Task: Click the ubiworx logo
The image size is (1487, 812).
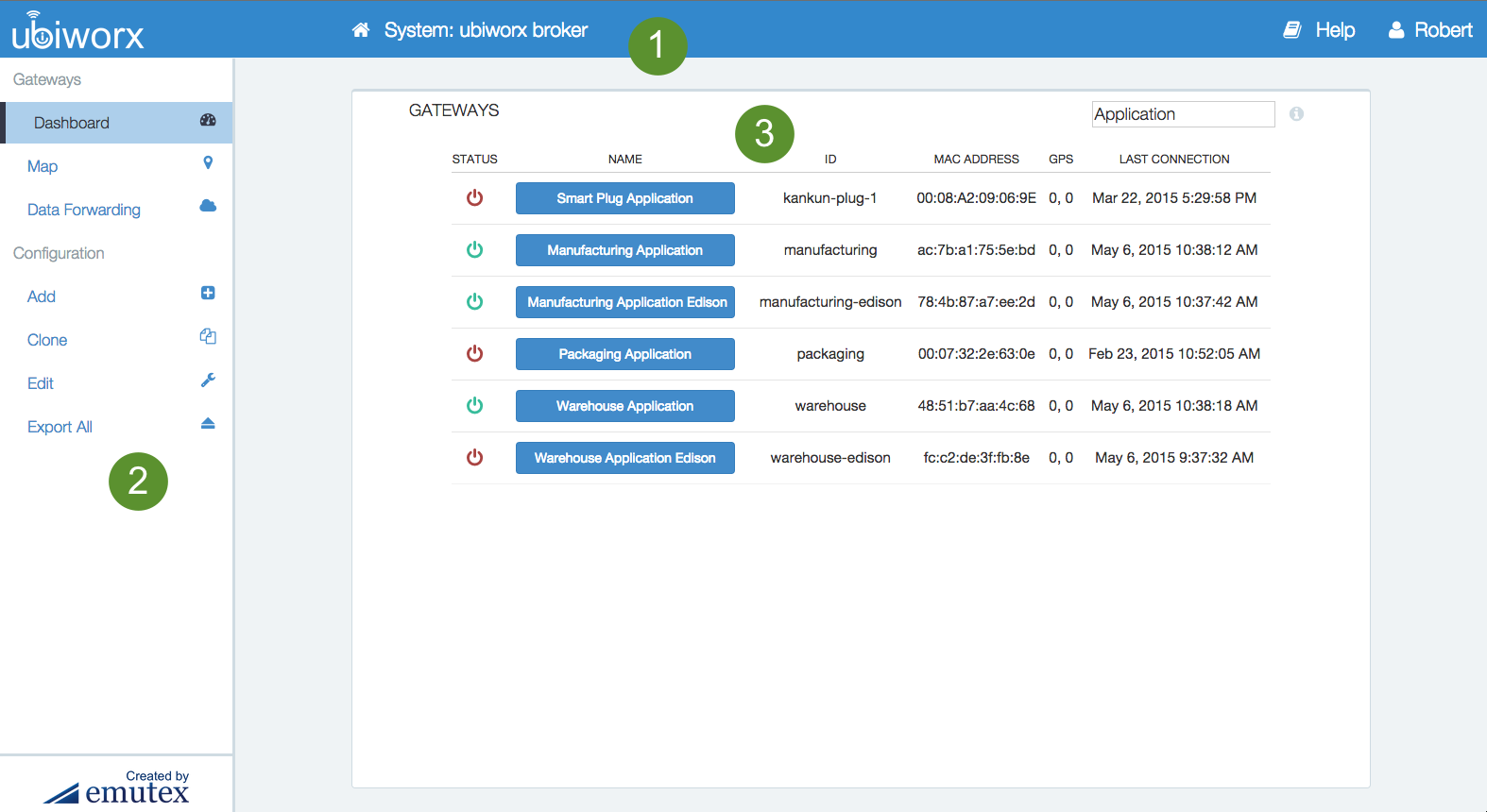Action: click(77, 31)
